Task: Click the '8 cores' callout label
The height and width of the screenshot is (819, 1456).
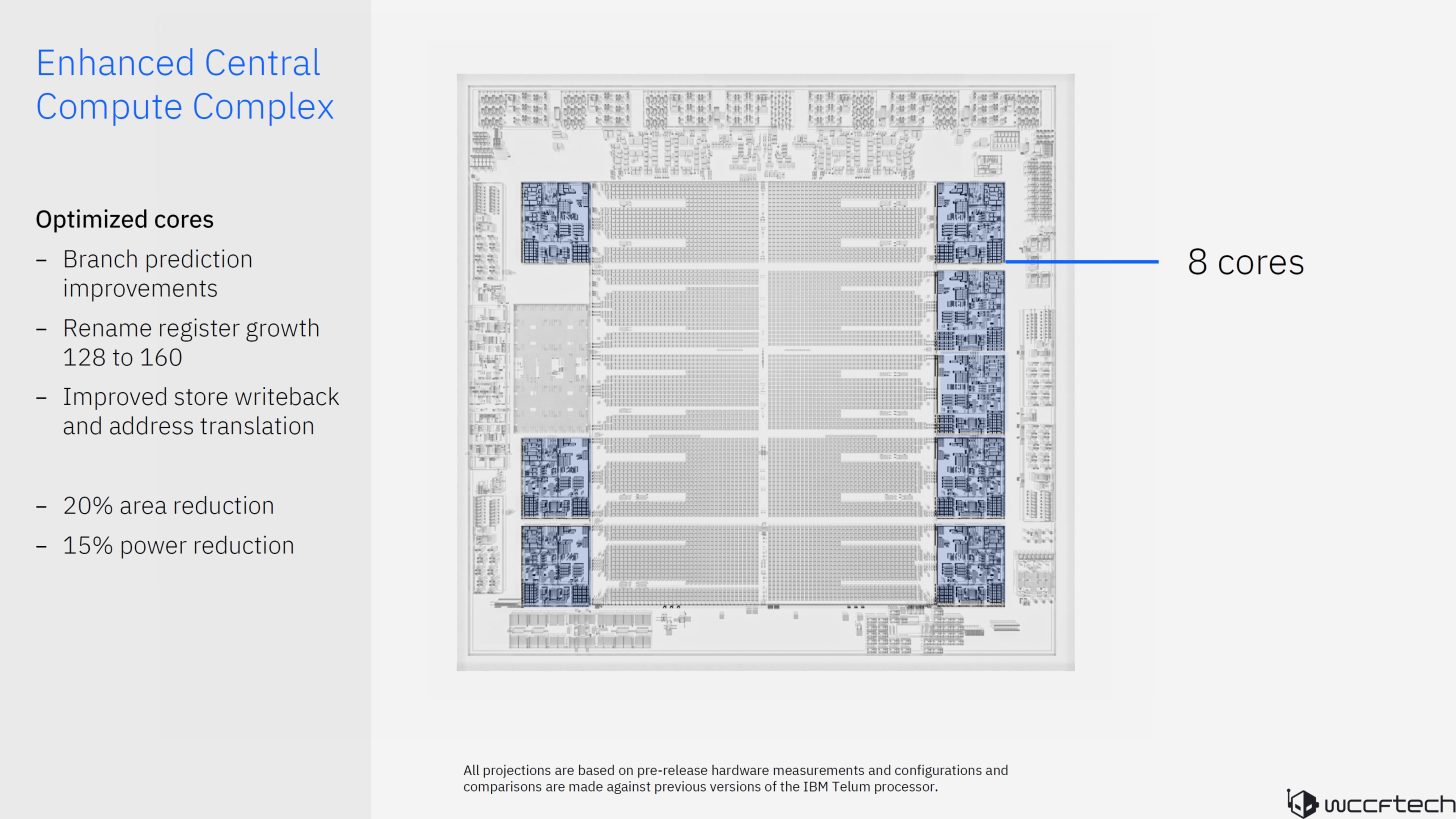Action: tap(1245, 262)
